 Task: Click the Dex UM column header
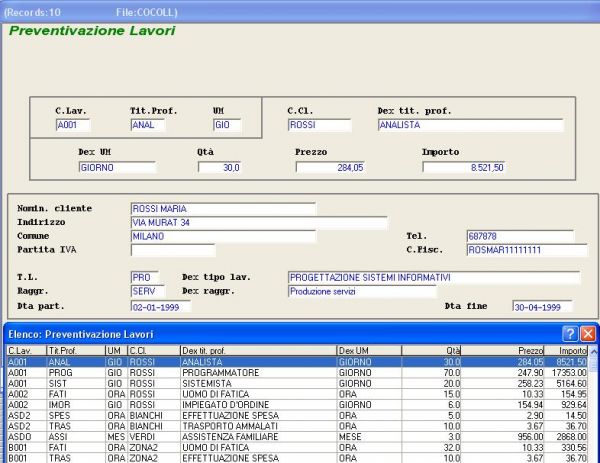[x=369, y=351]
